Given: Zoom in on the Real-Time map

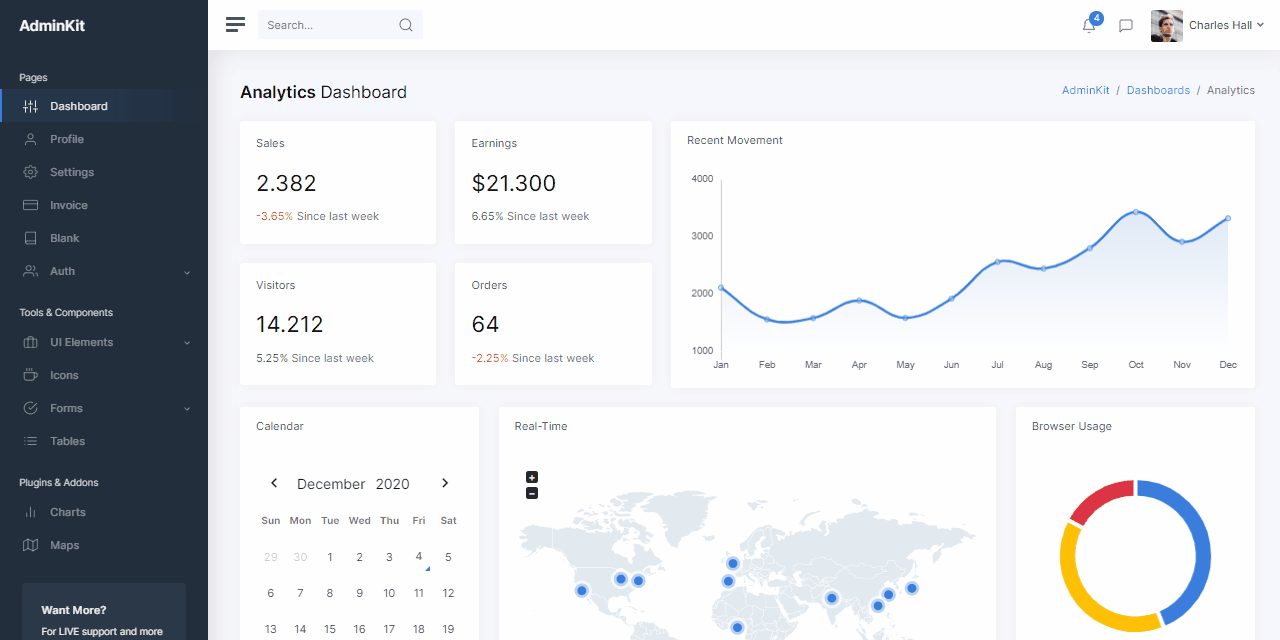Looking at the screenshot, I should [x=532, y=477].
